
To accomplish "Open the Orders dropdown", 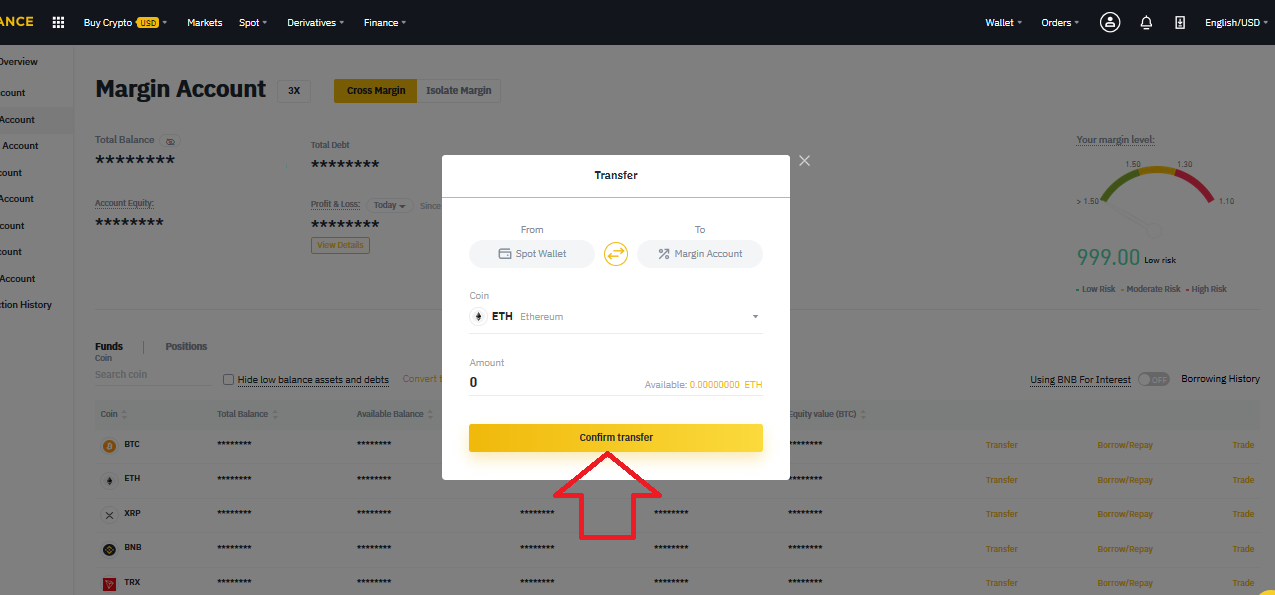I will 1060,22.
